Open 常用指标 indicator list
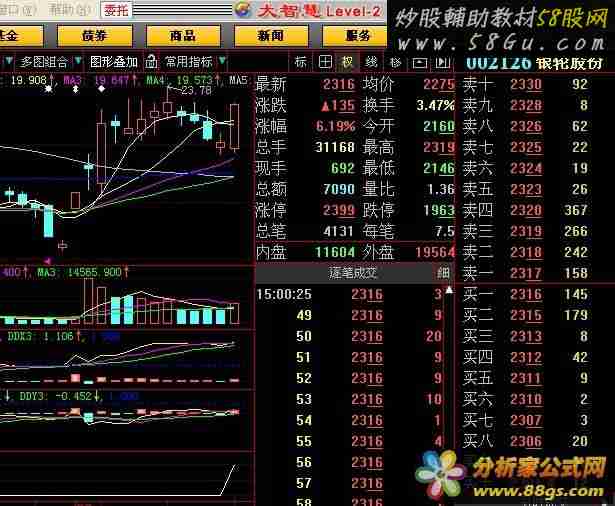The image size is (615, 506). tap(189, 62)
